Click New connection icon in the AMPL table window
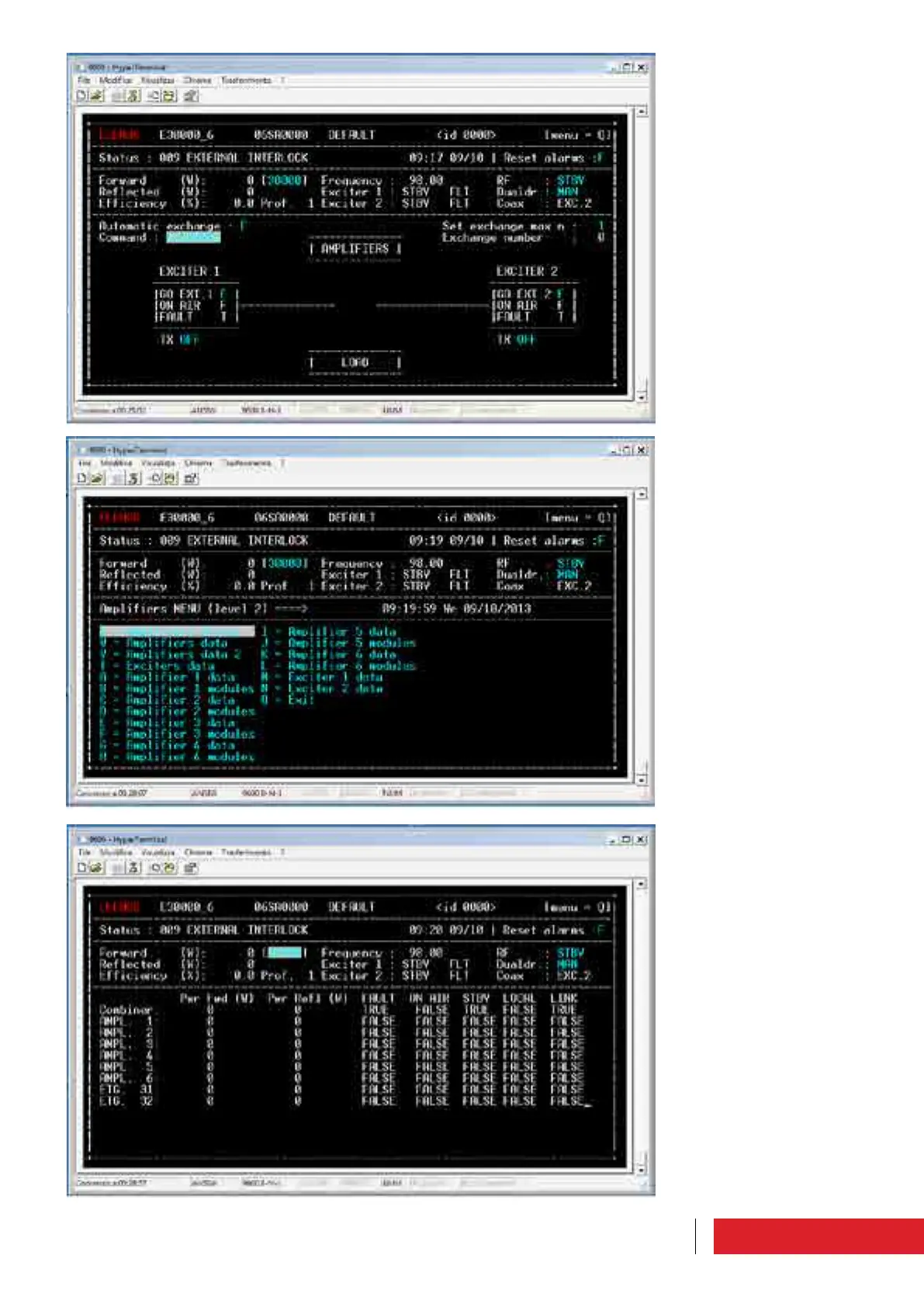This screenshot has width=924, height=1307. tap(81, 868)
